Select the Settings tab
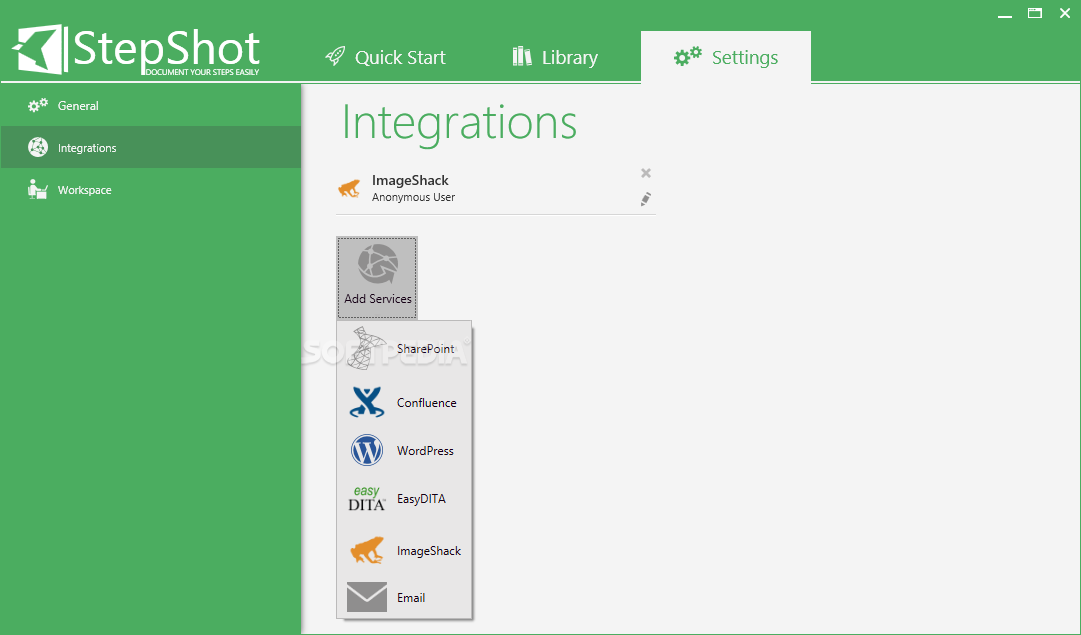The image size is (1081, 635). (725, 57)
